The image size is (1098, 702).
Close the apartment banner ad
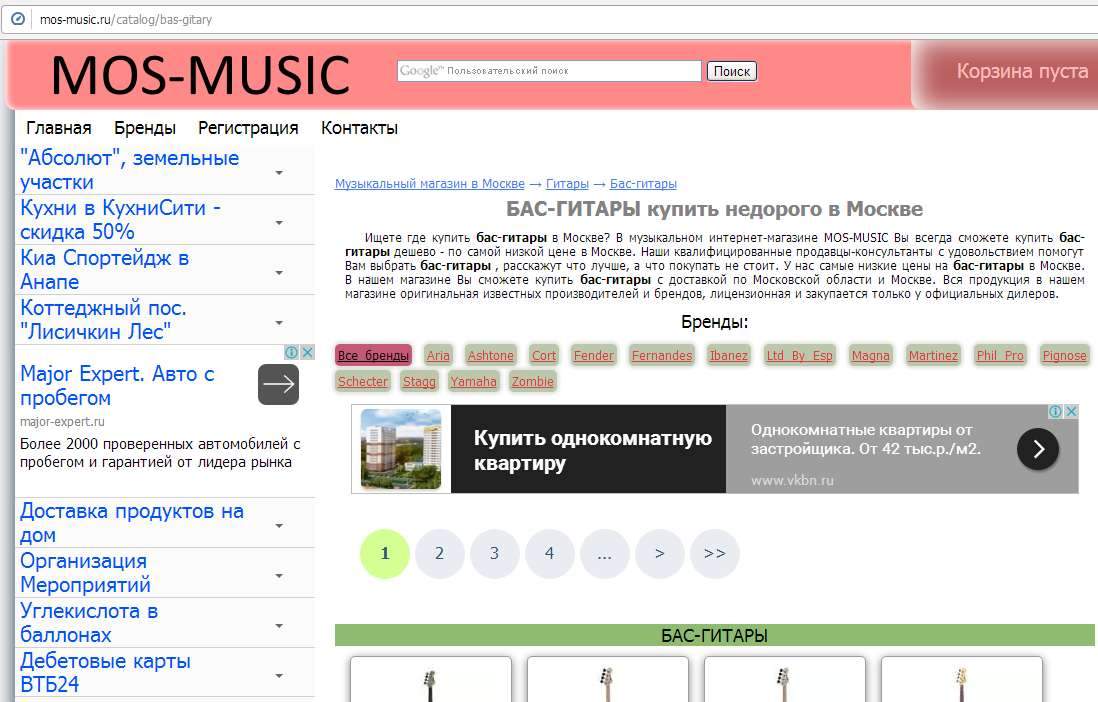[x=1071, y=411]
